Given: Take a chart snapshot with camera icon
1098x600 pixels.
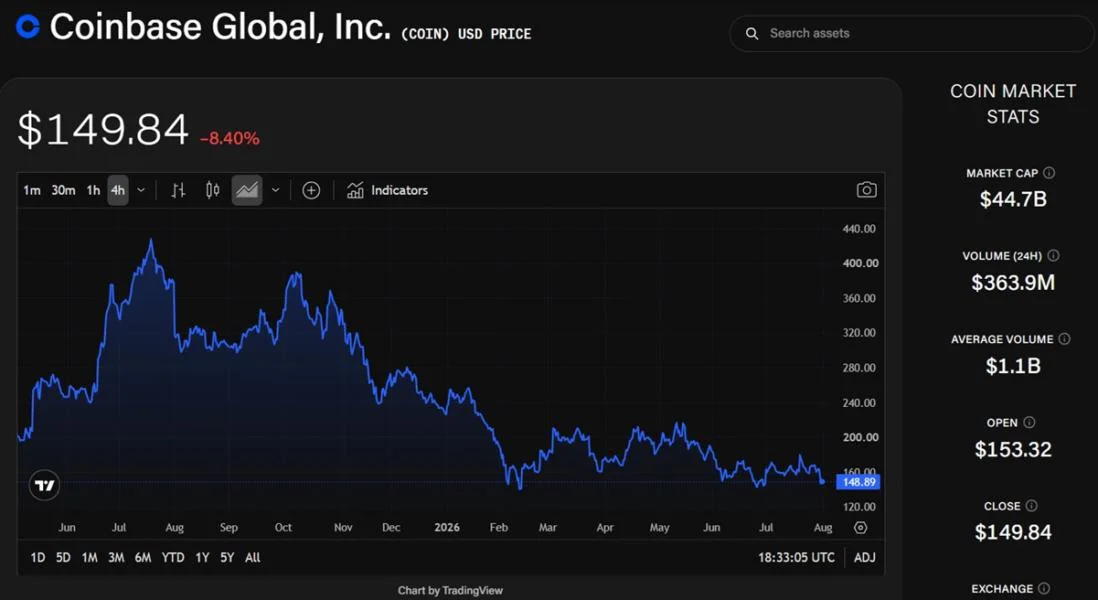Looking at the screenshot, I should pos(866,190).
